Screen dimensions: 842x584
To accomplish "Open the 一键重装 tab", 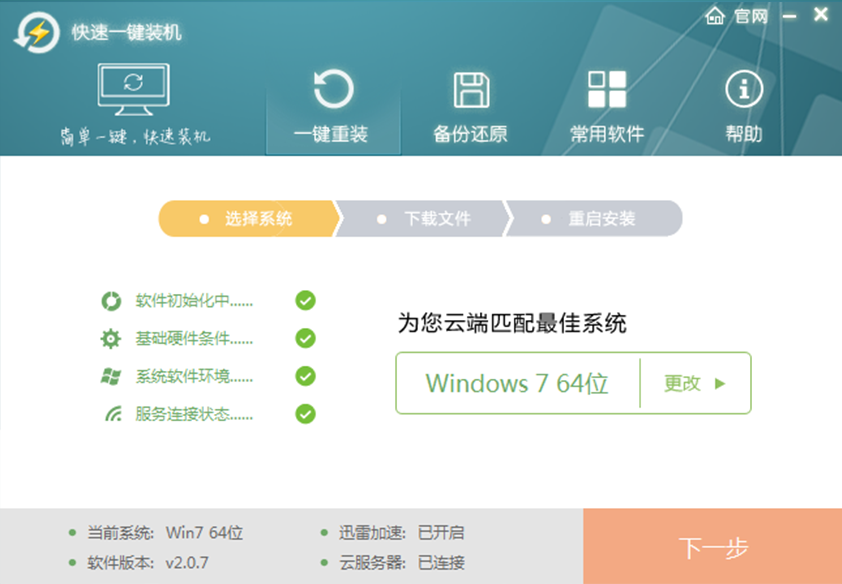I will pos(333,107).
